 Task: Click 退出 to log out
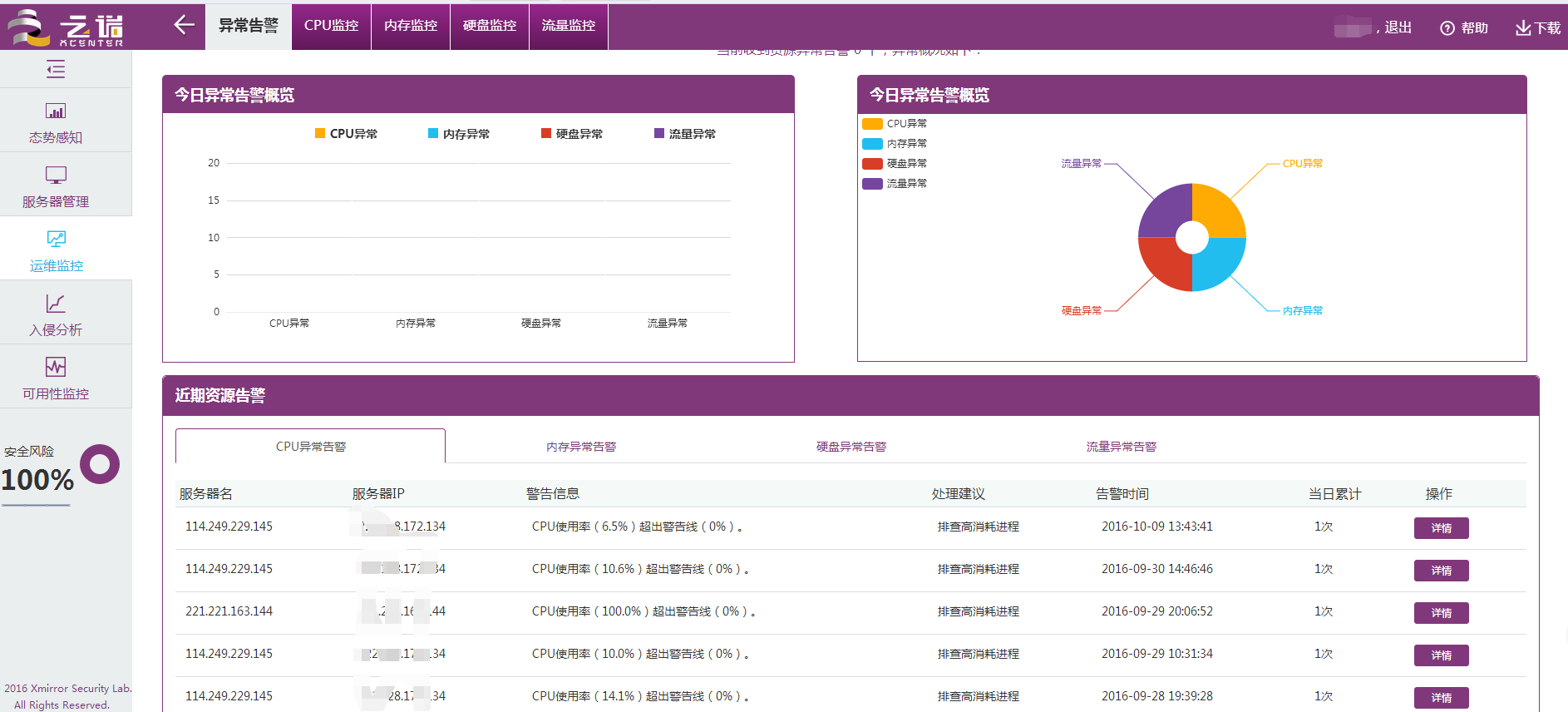pyautogui.click(x=1398, y=27)
